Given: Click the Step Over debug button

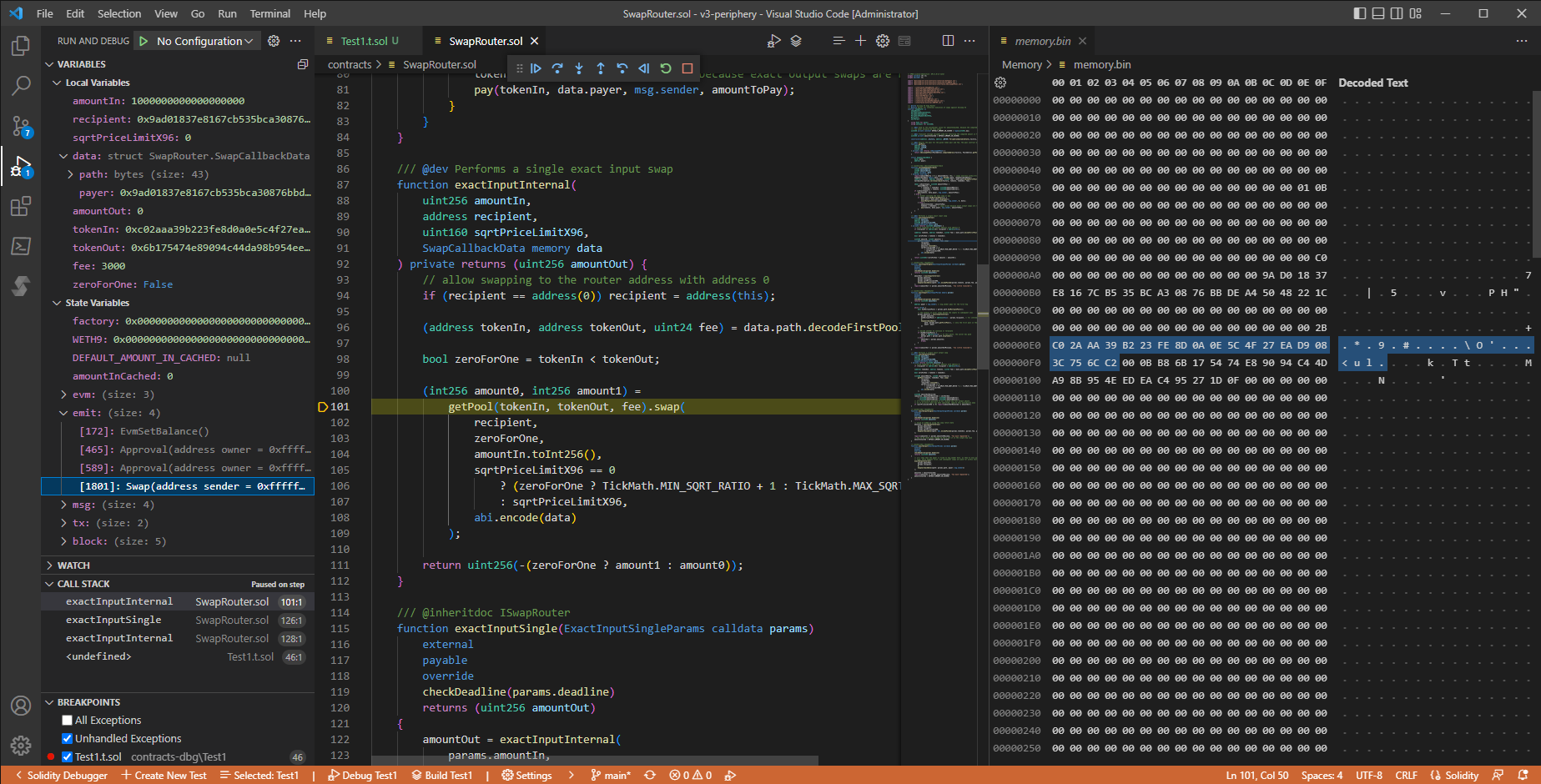Looking at the screenshot, I should click(557, 68).
